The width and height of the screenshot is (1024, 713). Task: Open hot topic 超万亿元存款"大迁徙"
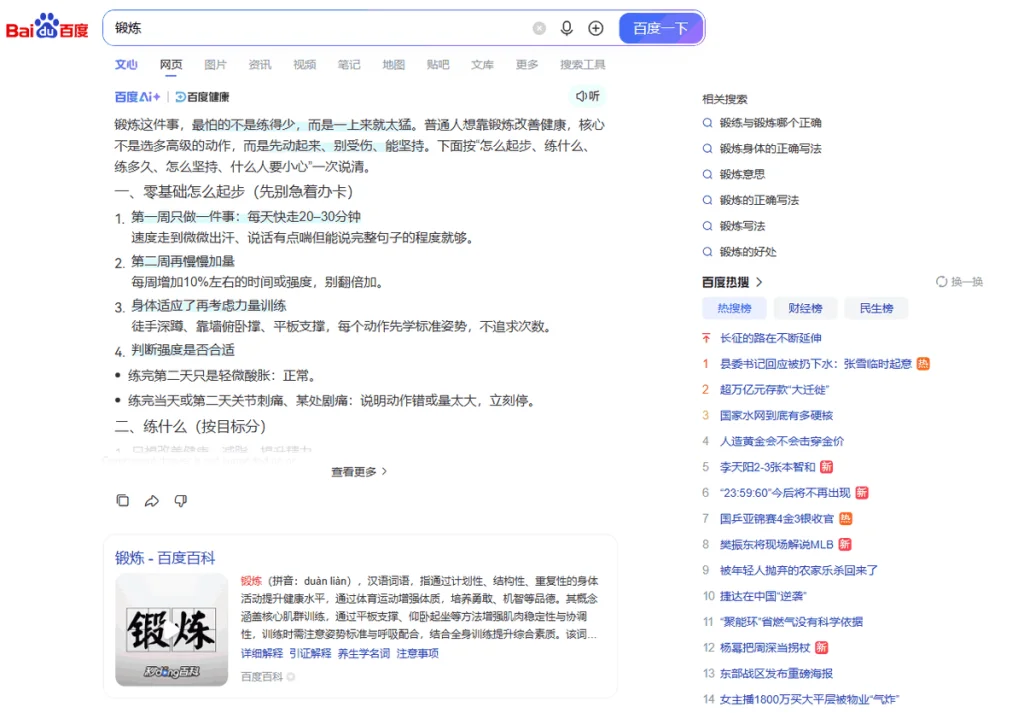[x=774, y=390]
